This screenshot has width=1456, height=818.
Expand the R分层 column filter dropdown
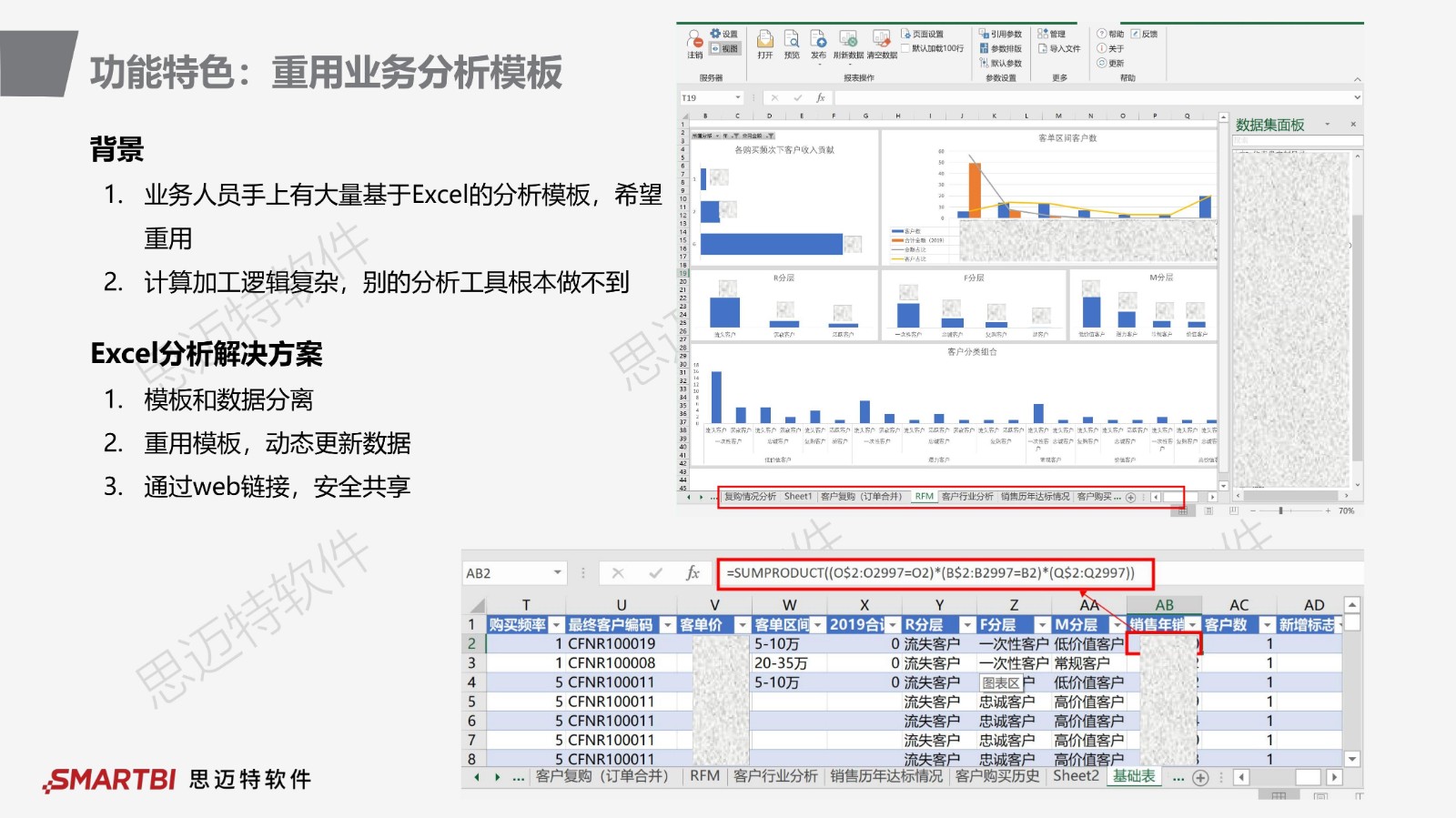click(967, 625)
